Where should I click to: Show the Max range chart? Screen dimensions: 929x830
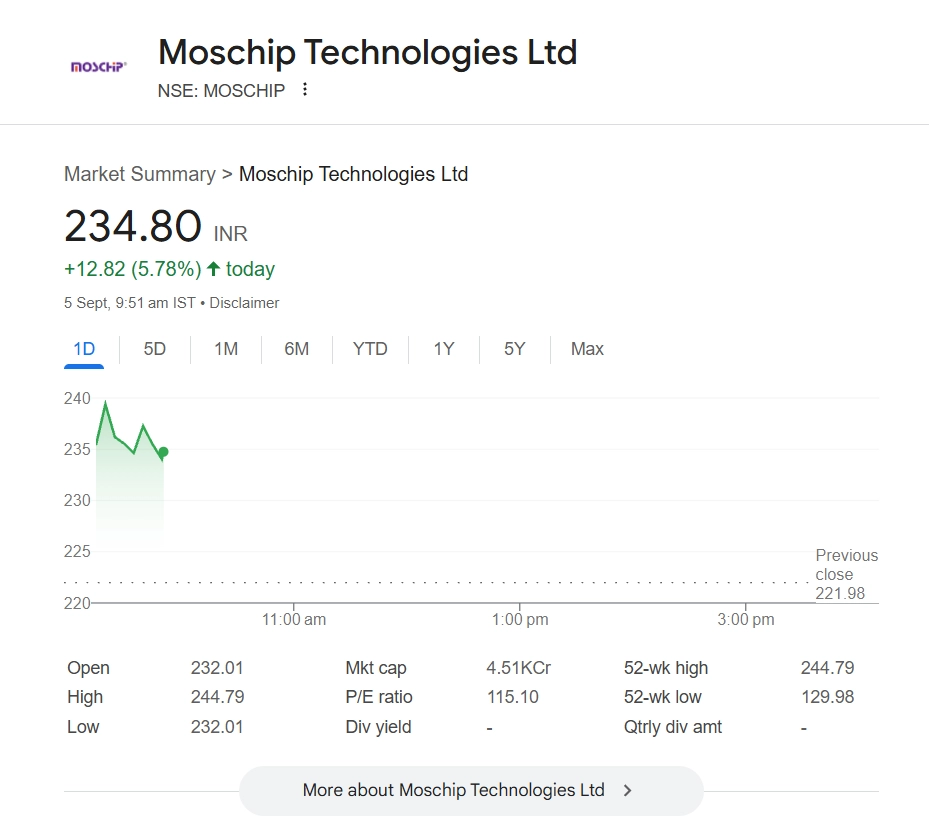587,349
